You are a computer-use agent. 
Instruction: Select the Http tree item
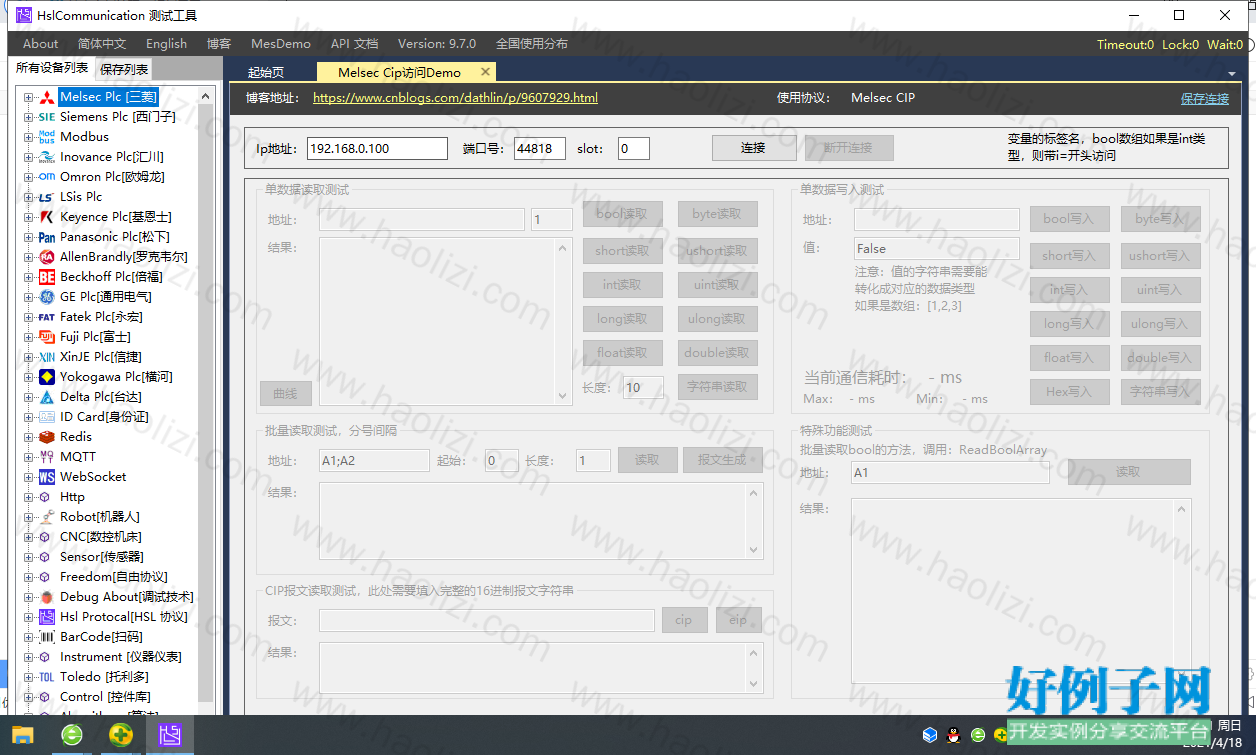coord(72,497)
